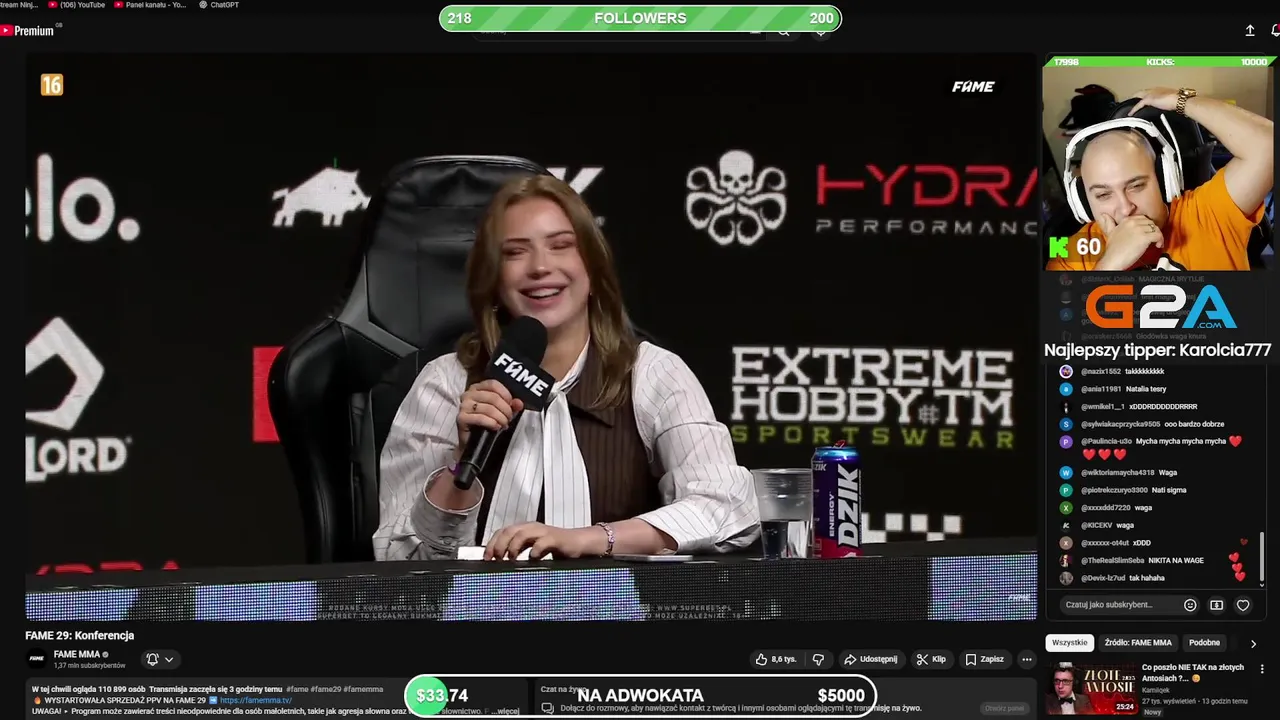Screen dimensions: 1280x720
Task: Click the @ania11981 chat message
Action: pyautogui.click(x=1123, y=389)
